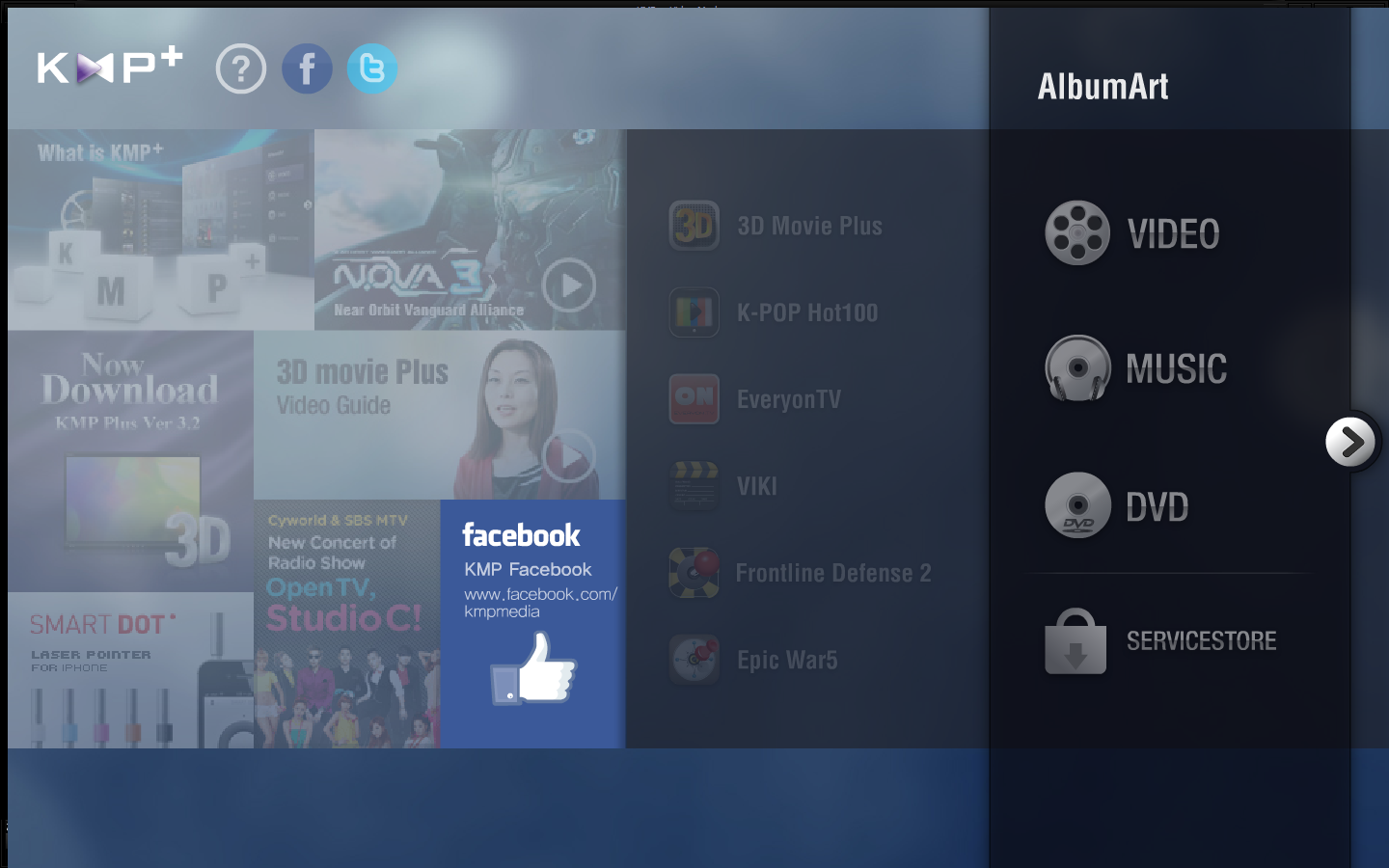Screen dimensions: 1389x868
Task: Open the 3D Movie Plus text link
Action: pos(810,226)
